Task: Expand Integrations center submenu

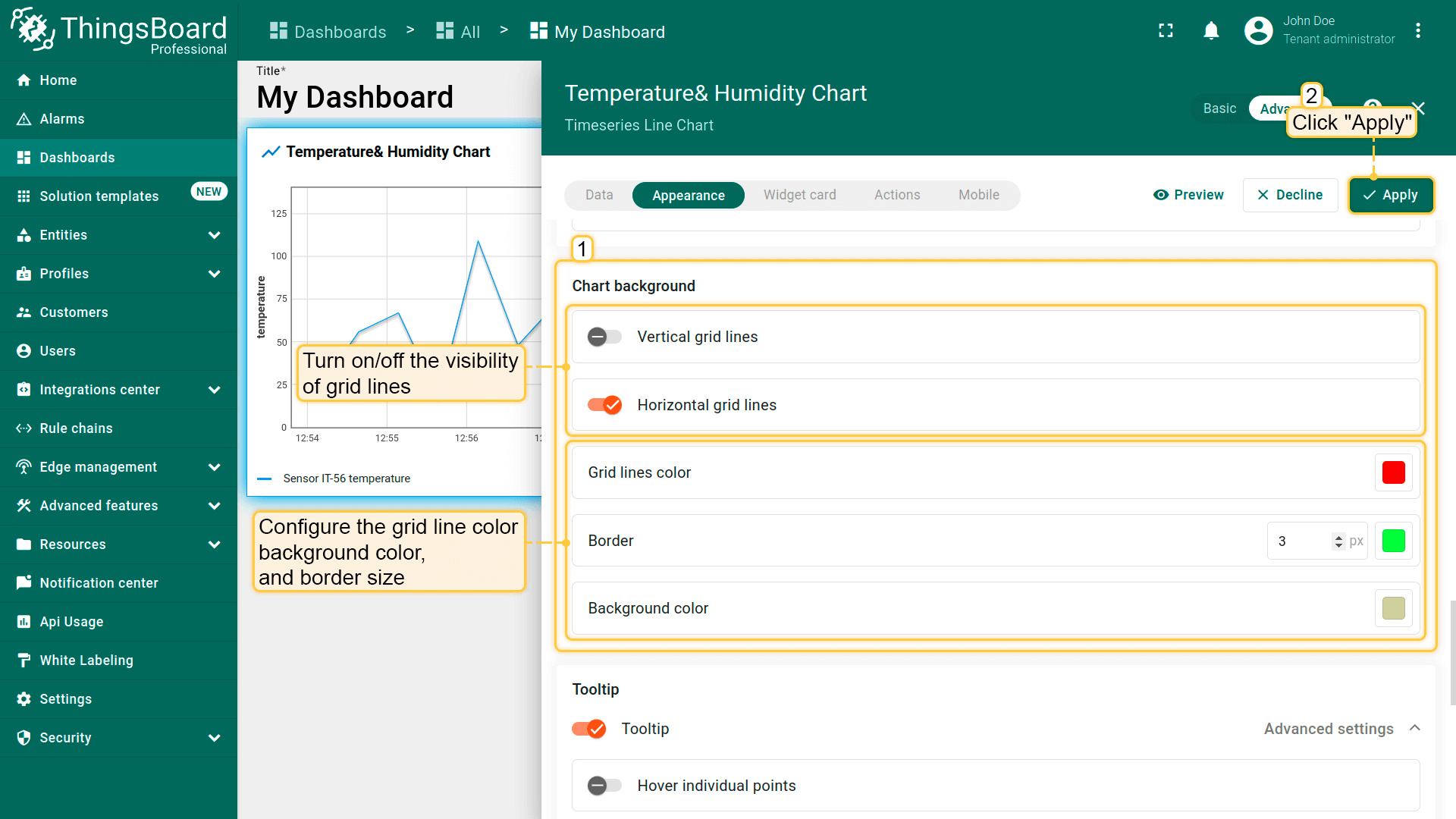Action: 214,390
